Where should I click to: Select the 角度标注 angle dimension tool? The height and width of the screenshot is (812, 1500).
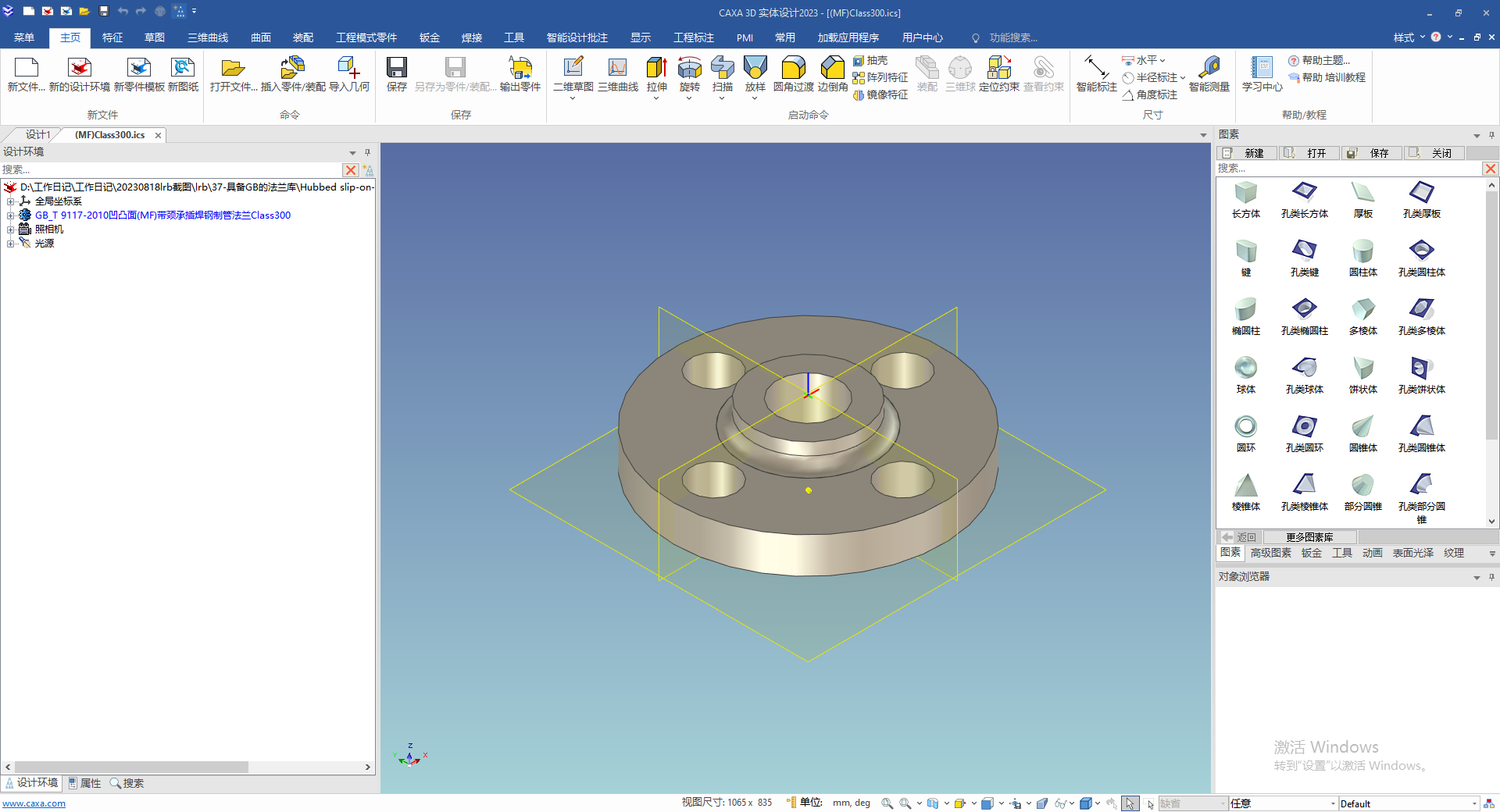coord(1150,94)
